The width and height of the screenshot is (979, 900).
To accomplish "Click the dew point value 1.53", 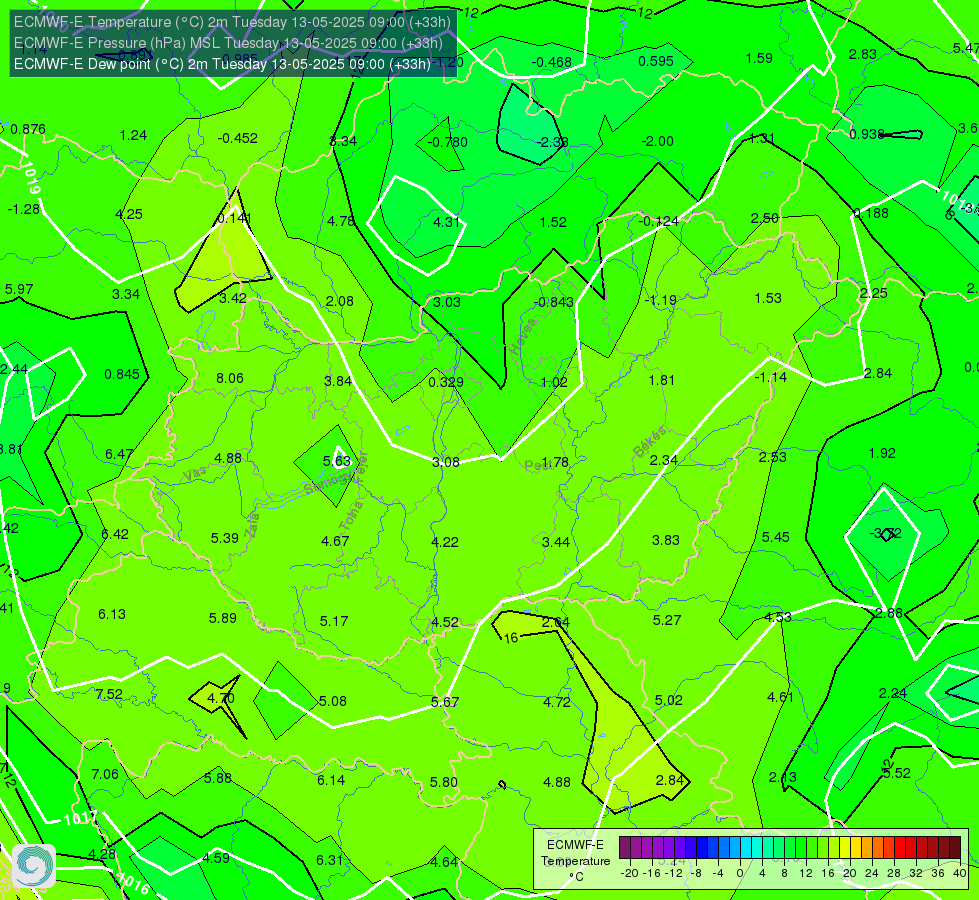I will point(768,298).
